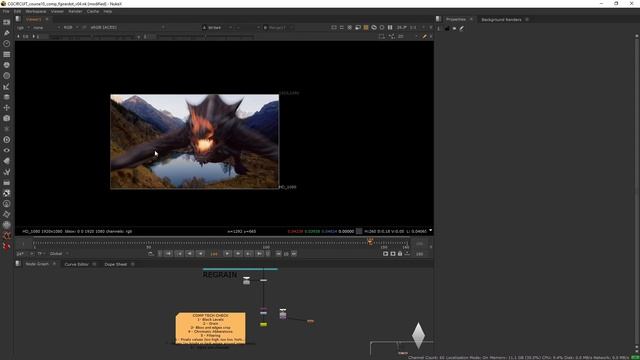Switch to the Curve Editor tab

coord(76,264)
